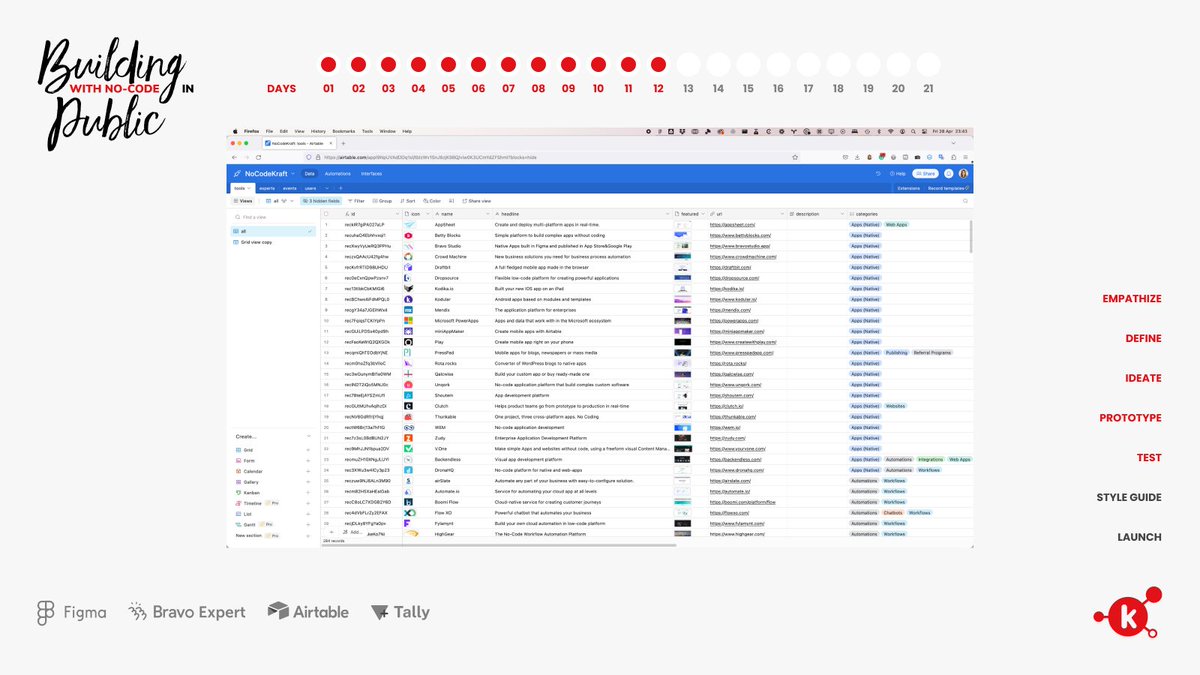Switch to the users table tab

coord(310,188)
